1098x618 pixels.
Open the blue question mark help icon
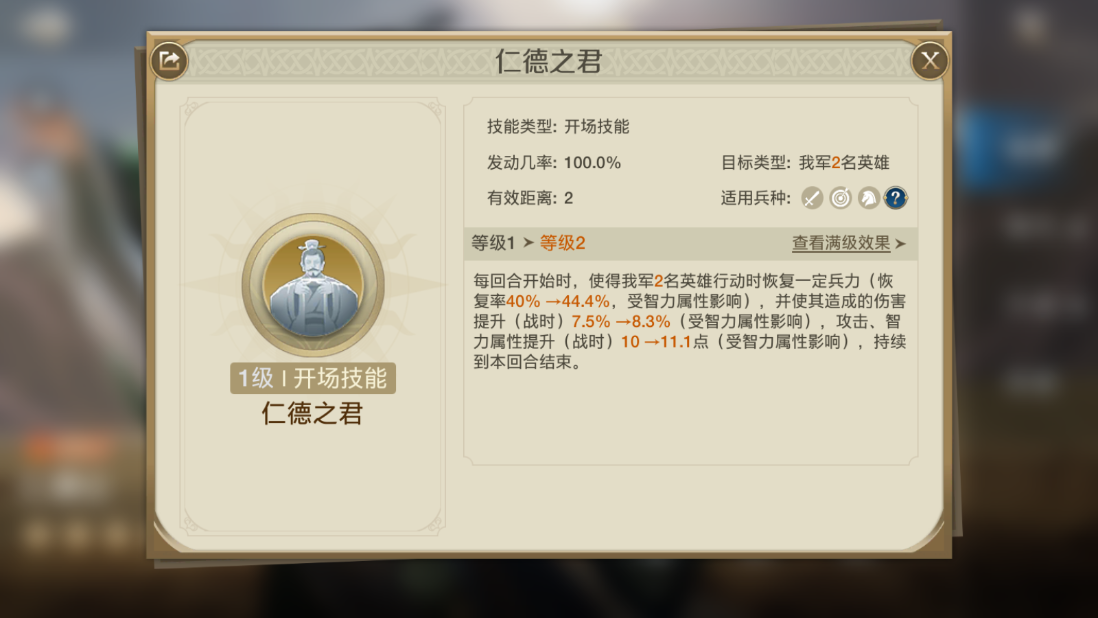click(x=896, y=198)
